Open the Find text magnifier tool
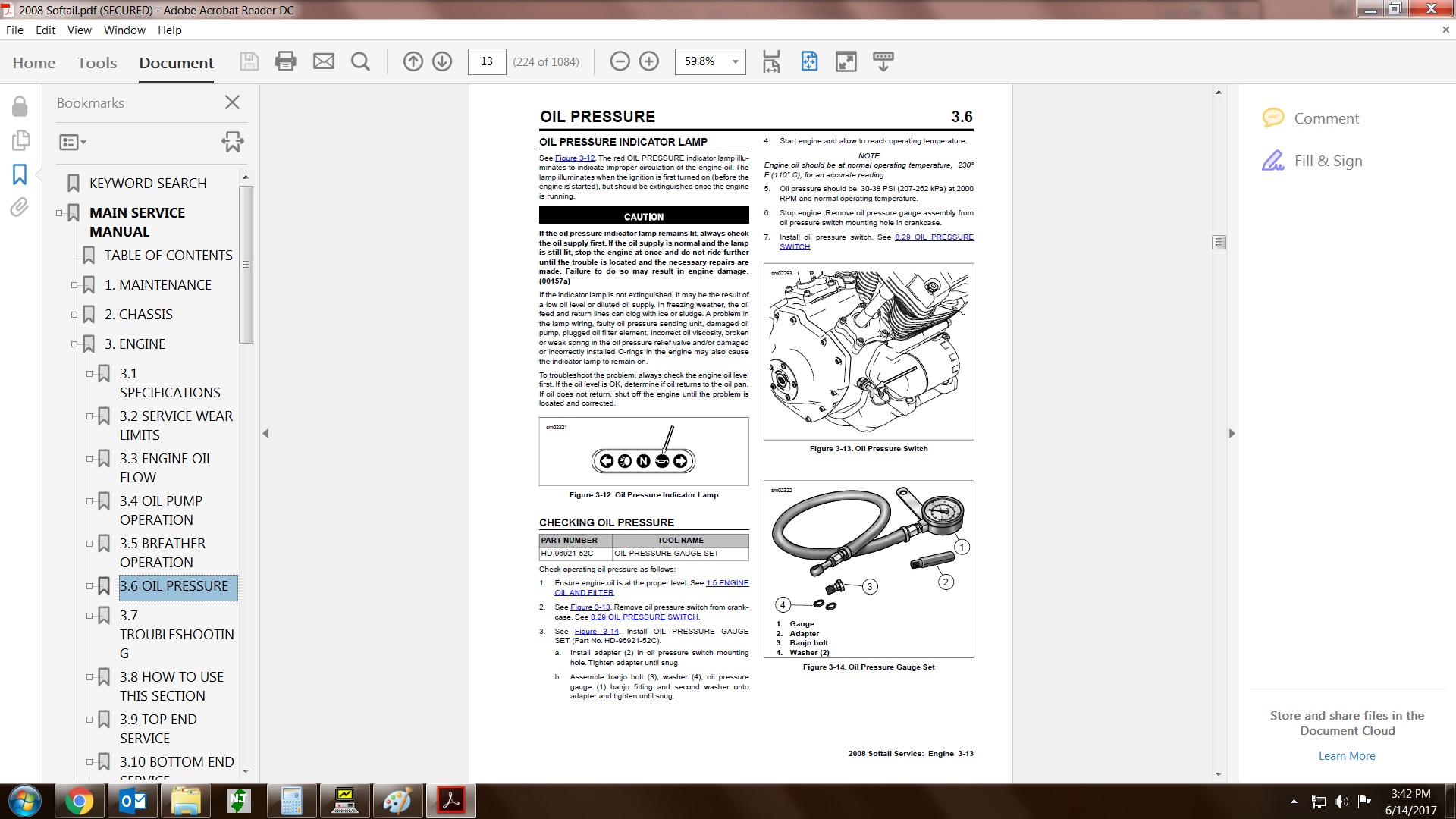This screenshot has width=1456, height=819. [x=361, y=61]
